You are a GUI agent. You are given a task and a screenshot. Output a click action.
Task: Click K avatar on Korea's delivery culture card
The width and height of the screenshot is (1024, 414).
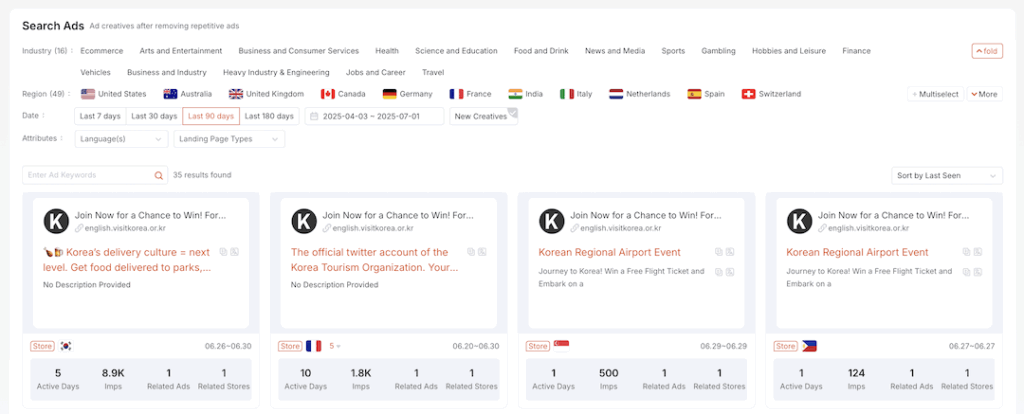(56, 221)
